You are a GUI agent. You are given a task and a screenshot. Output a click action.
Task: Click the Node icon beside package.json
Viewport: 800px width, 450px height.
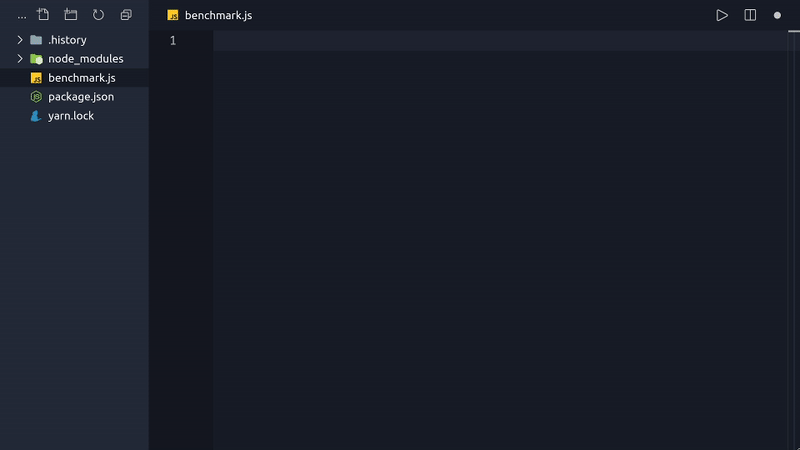[x=36, y=96]
